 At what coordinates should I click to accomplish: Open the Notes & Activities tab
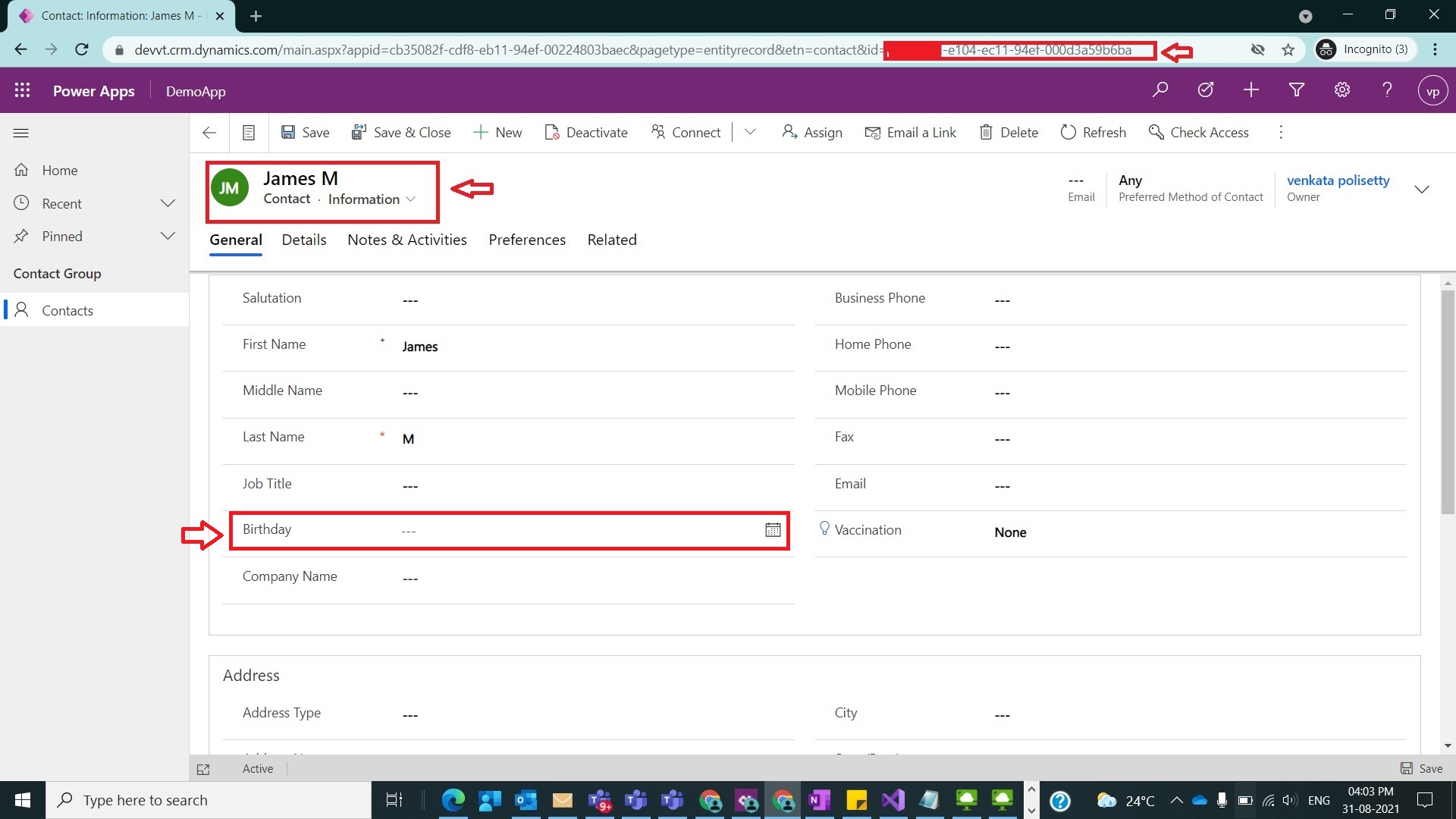(406, 240)
